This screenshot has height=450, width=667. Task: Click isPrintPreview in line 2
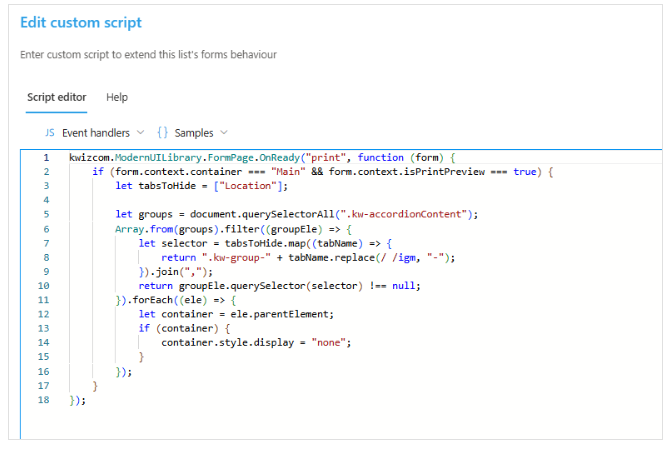point(444,172)
